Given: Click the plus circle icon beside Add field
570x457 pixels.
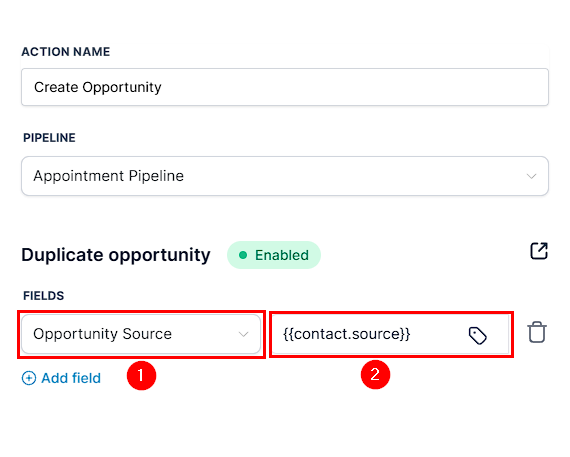Looking at the screenshot, I should tap(29, 378).
